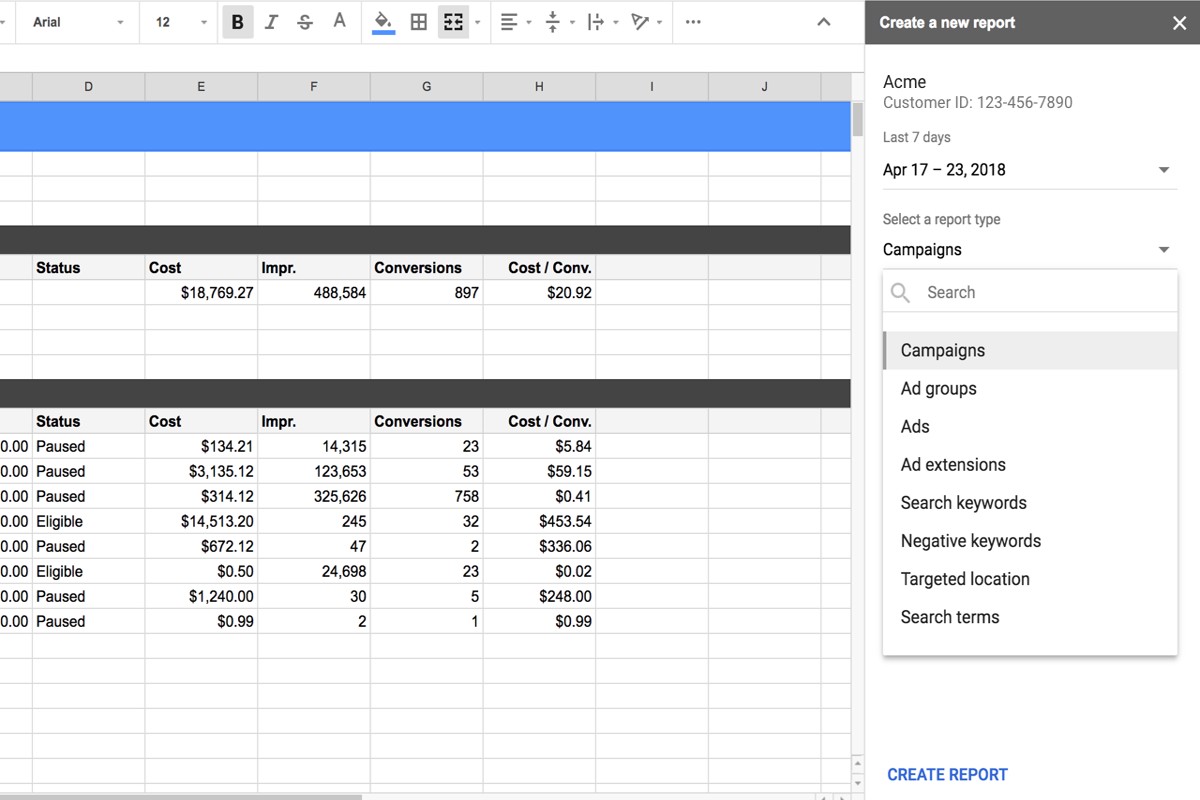Image resolution: width=1200 pixels, height=800 pixels.
Task: Open the vertical align menu
Action: [558, 22]
